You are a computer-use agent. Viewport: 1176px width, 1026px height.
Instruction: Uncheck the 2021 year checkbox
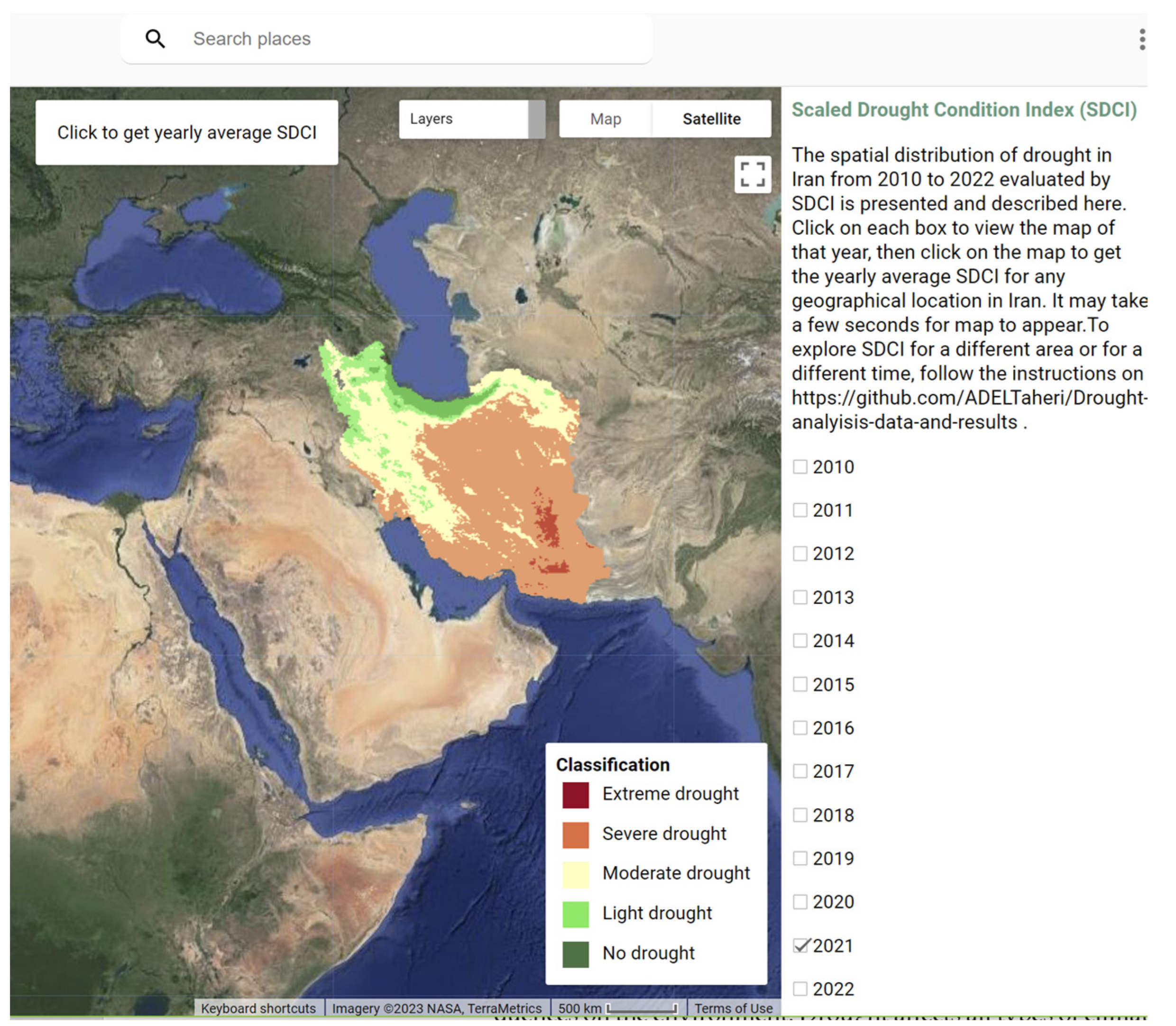tap(800, 946)
